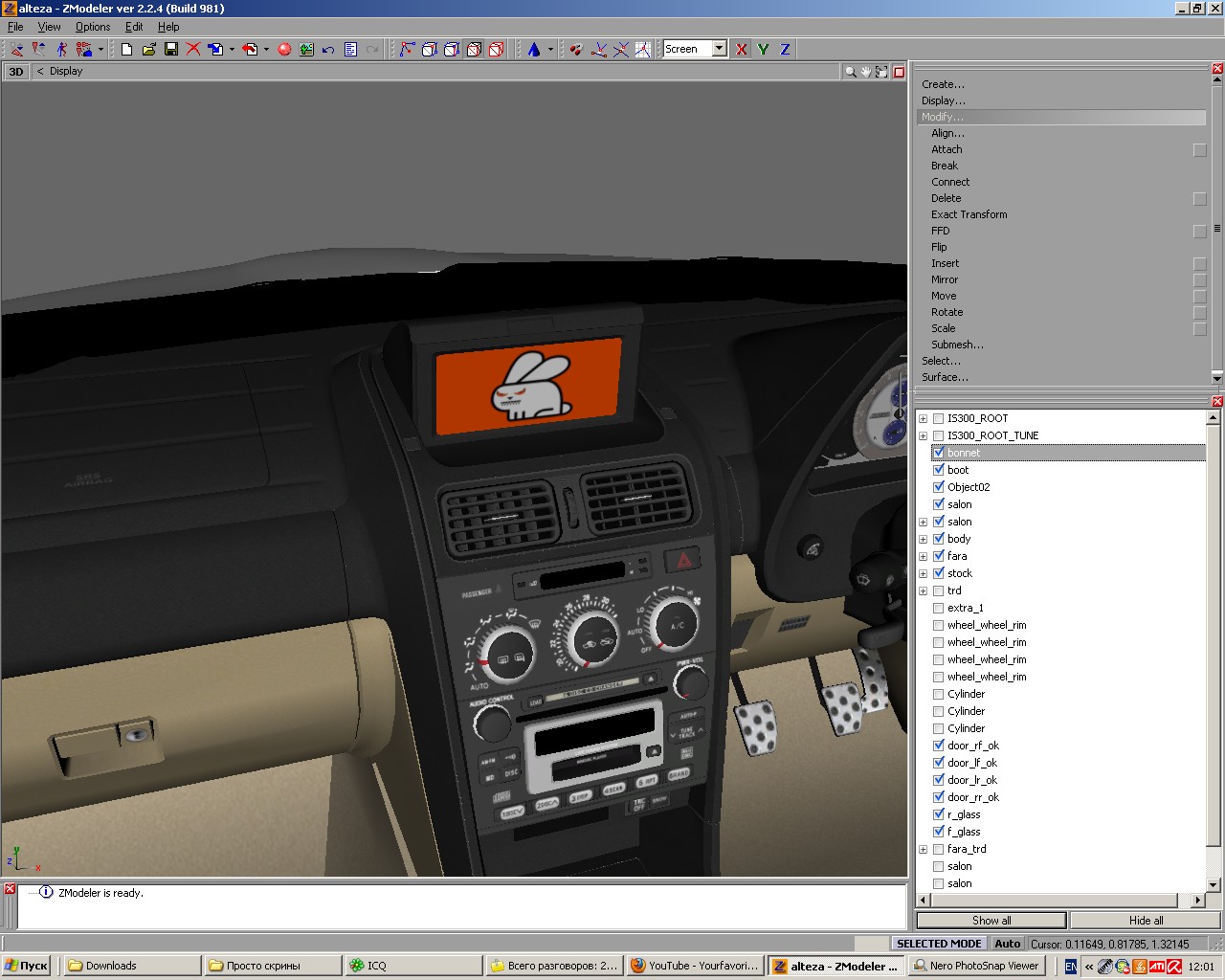Check the IS300_ROOT visibility checkbox

[939, 418]
